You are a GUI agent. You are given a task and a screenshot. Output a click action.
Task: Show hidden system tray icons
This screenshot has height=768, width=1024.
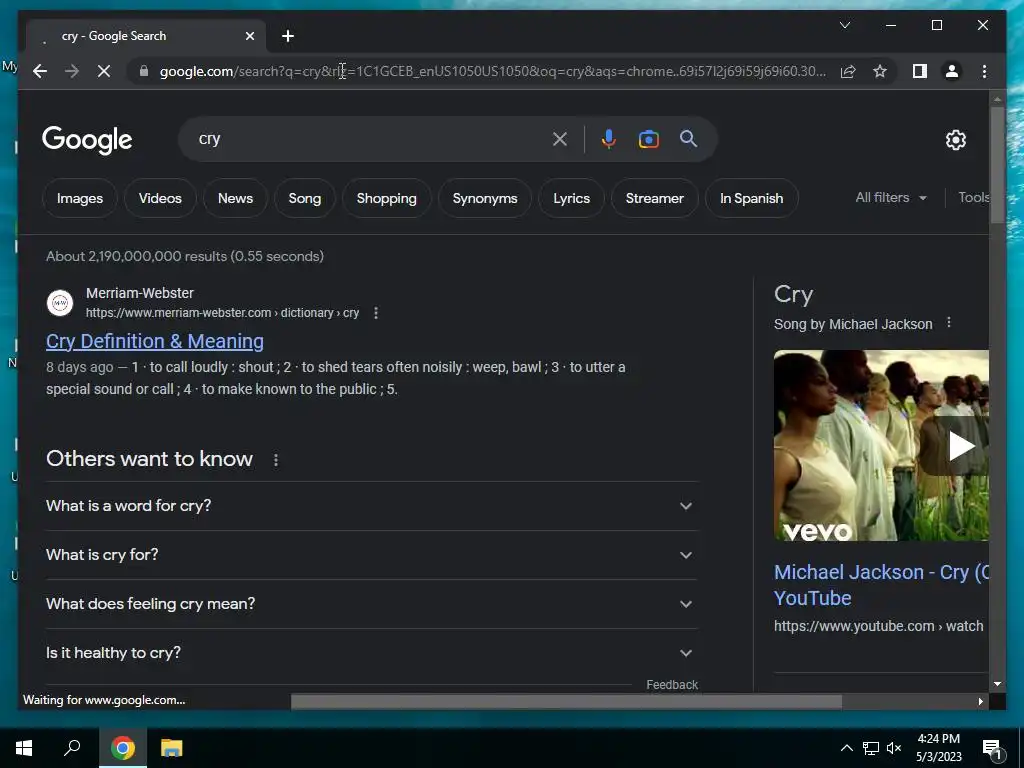[x=846, y=748]
